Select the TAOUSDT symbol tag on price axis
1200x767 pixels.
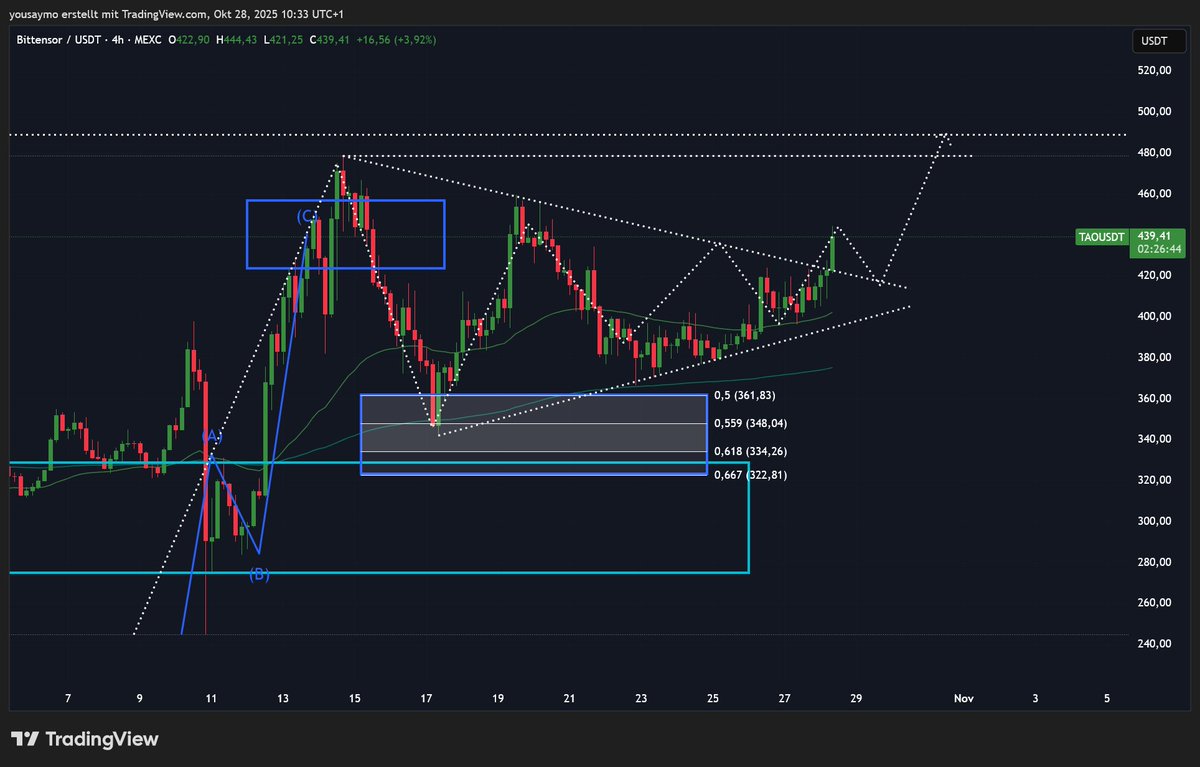point(1102,237)
